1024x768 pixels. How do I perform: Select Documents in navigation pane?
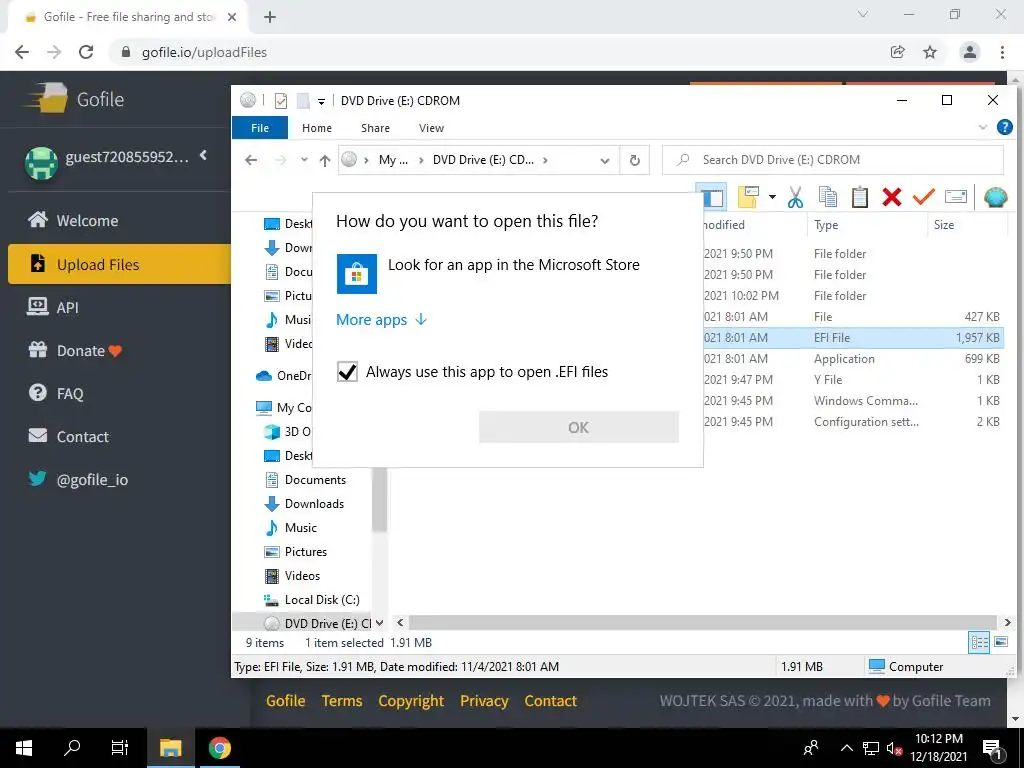[x=315, y=479]
